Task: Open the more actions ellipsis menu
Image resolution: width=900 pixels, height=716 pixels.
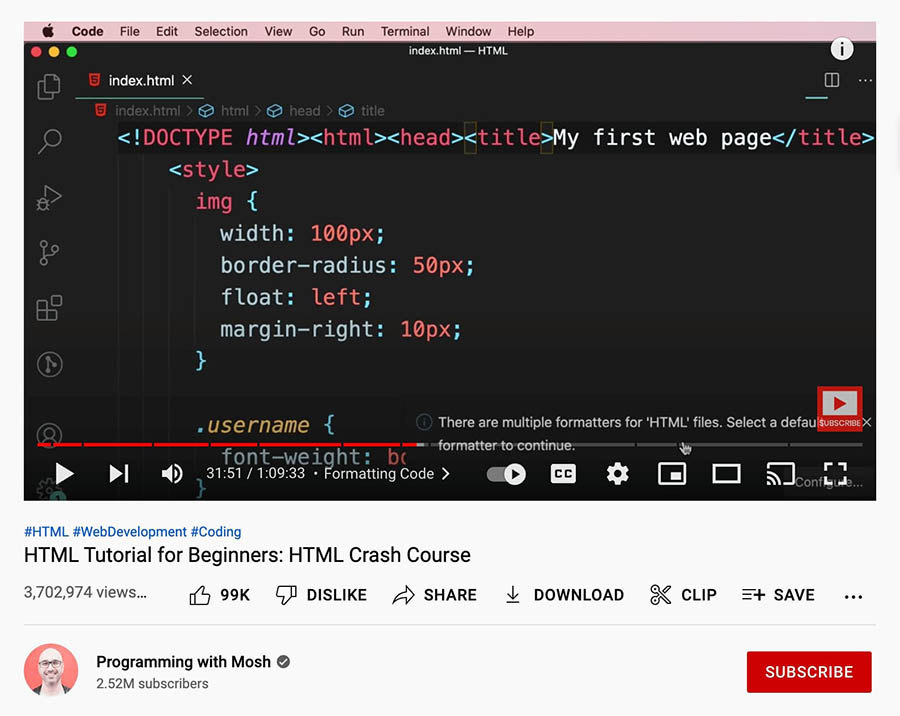Action: 853,596
